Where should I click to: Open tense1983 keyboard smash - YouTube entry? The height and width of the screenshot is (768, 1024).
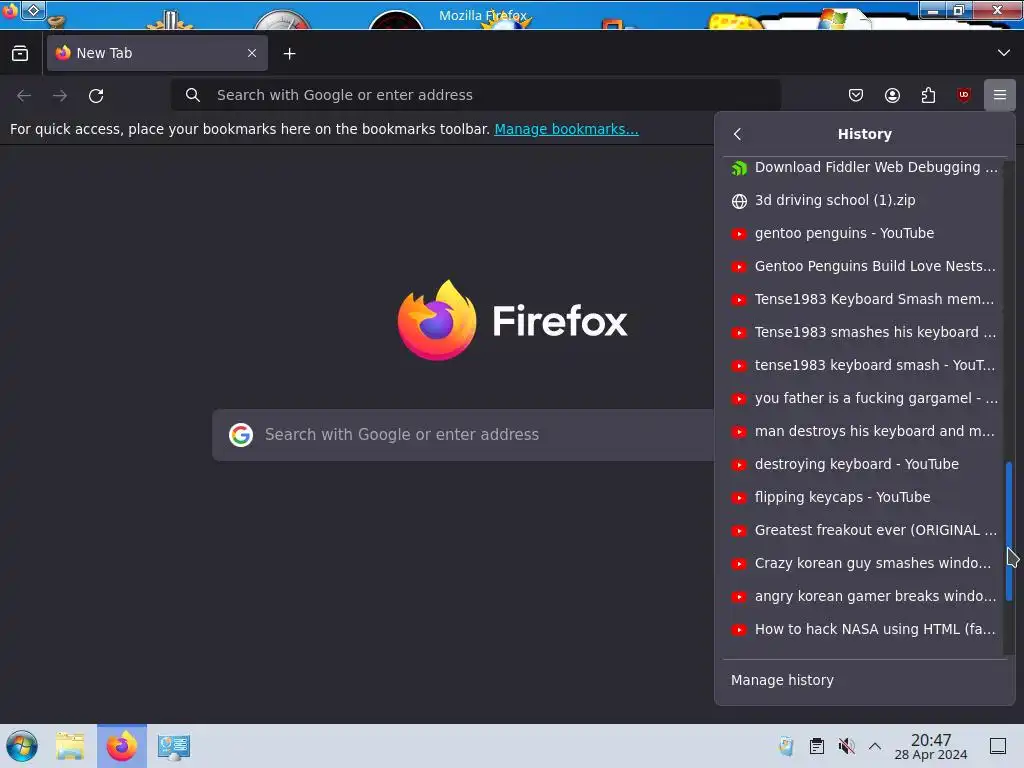(863, 365)
